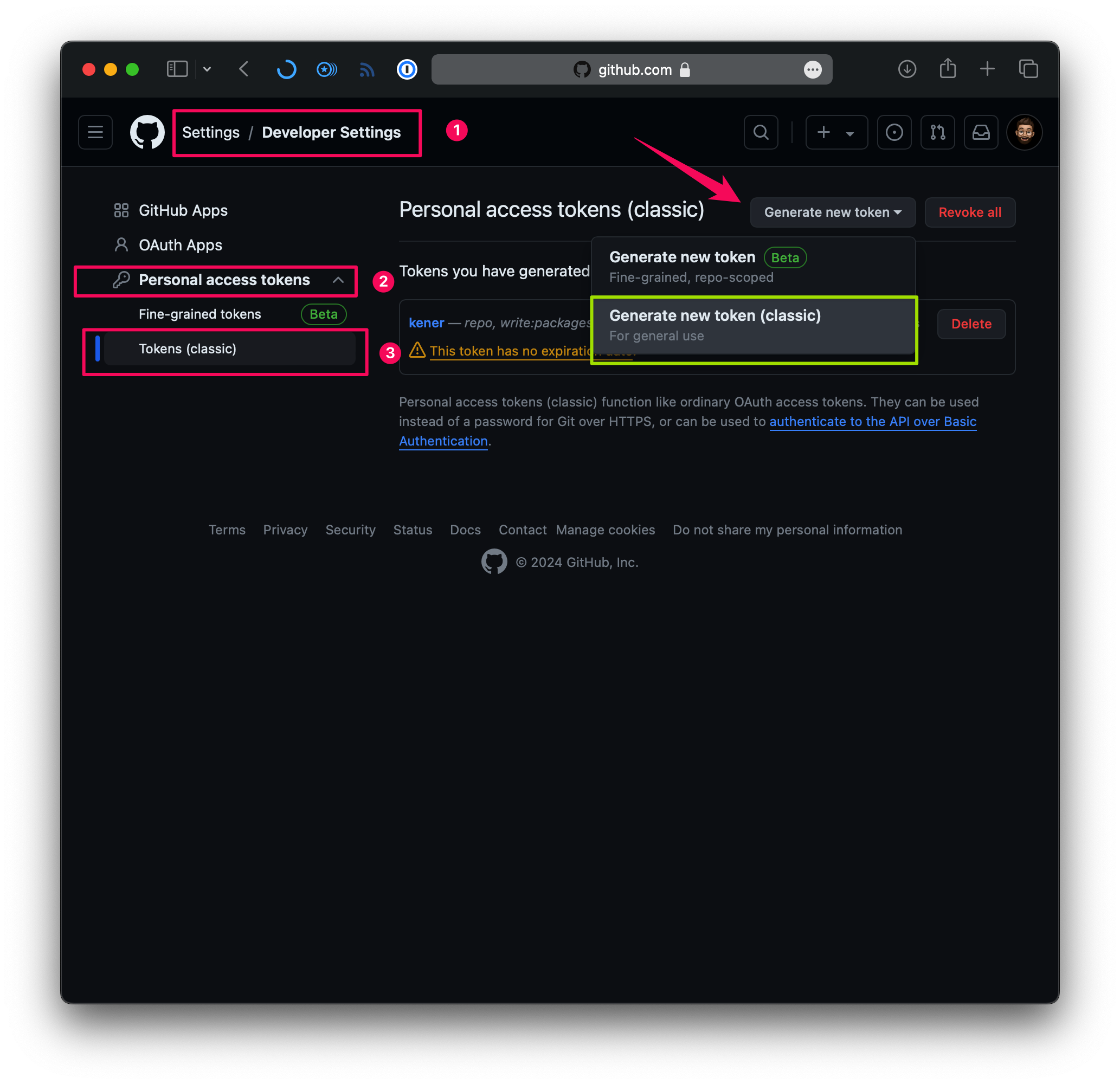
Task: Open the Status footer link
Action: [x=413, y=530]
